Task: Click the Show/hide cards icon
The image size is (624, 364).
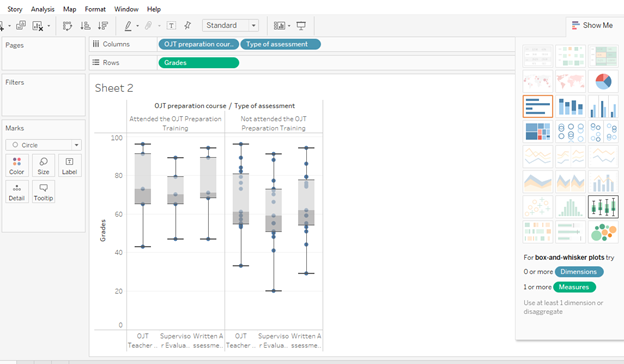Action: click(x=279, y=26)
